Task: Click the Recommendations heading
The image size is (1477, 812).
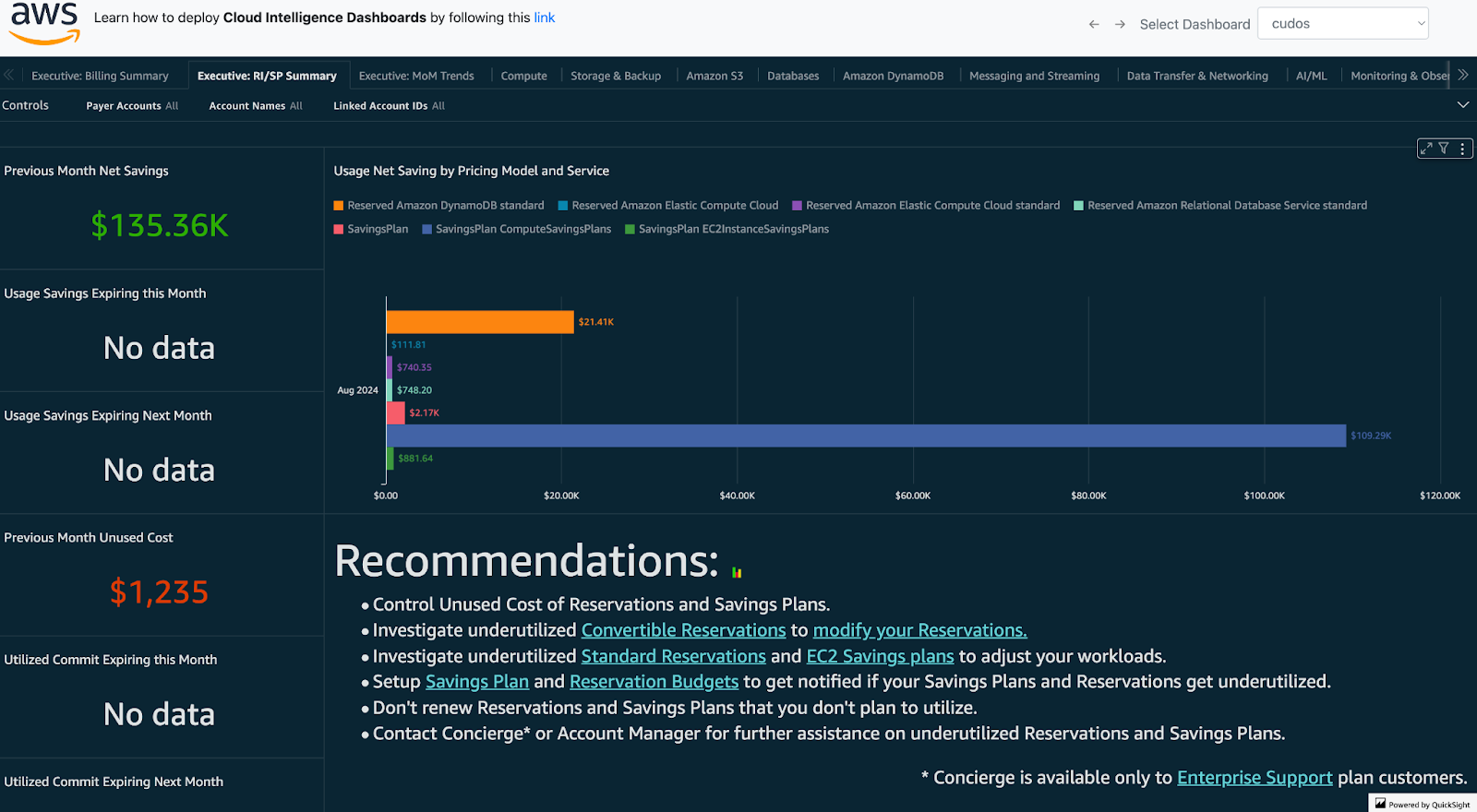Action: tap(526, 561)
